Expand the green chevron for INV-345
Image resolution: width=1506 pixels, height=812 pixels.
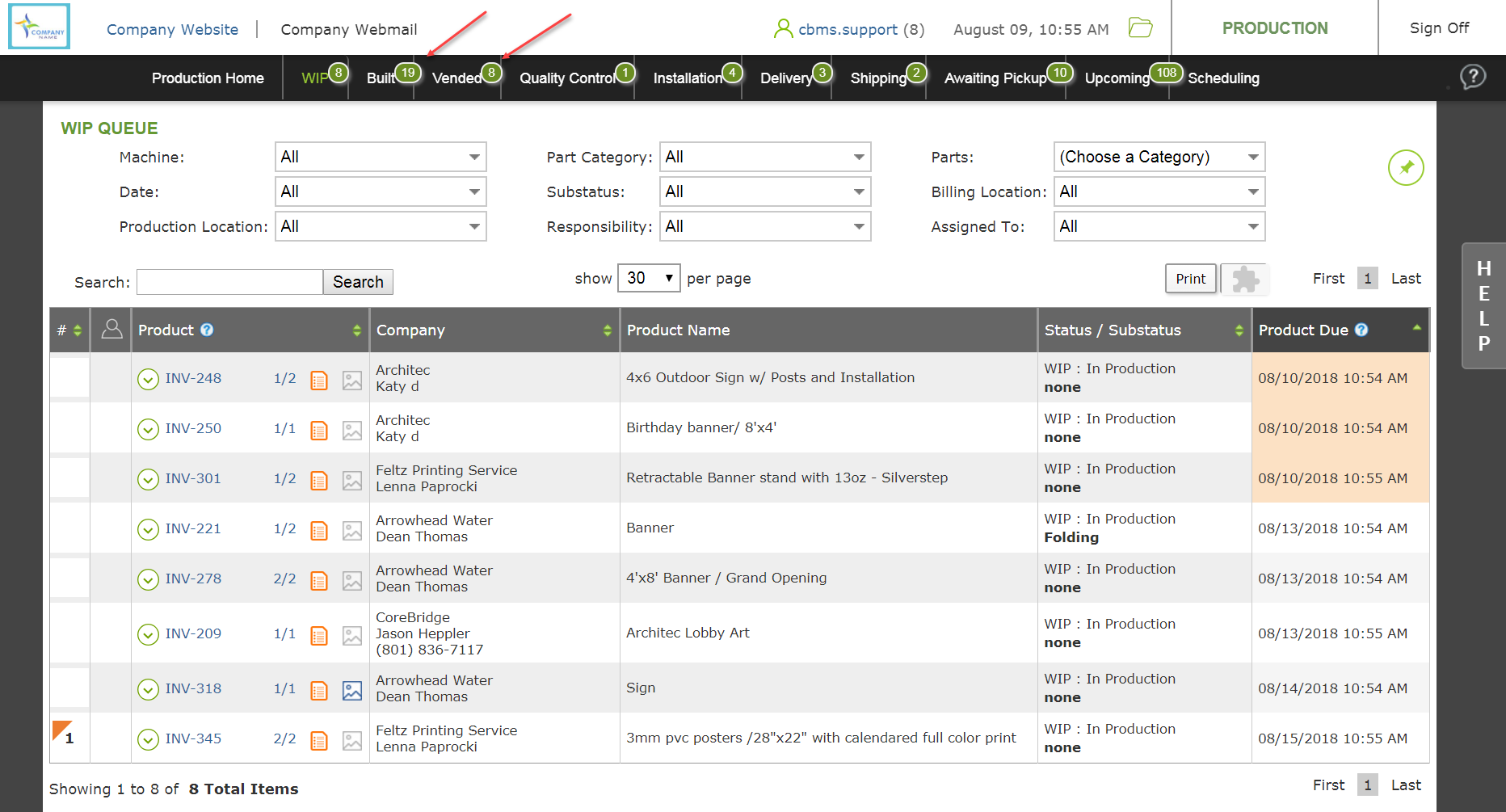click(148, 739)
